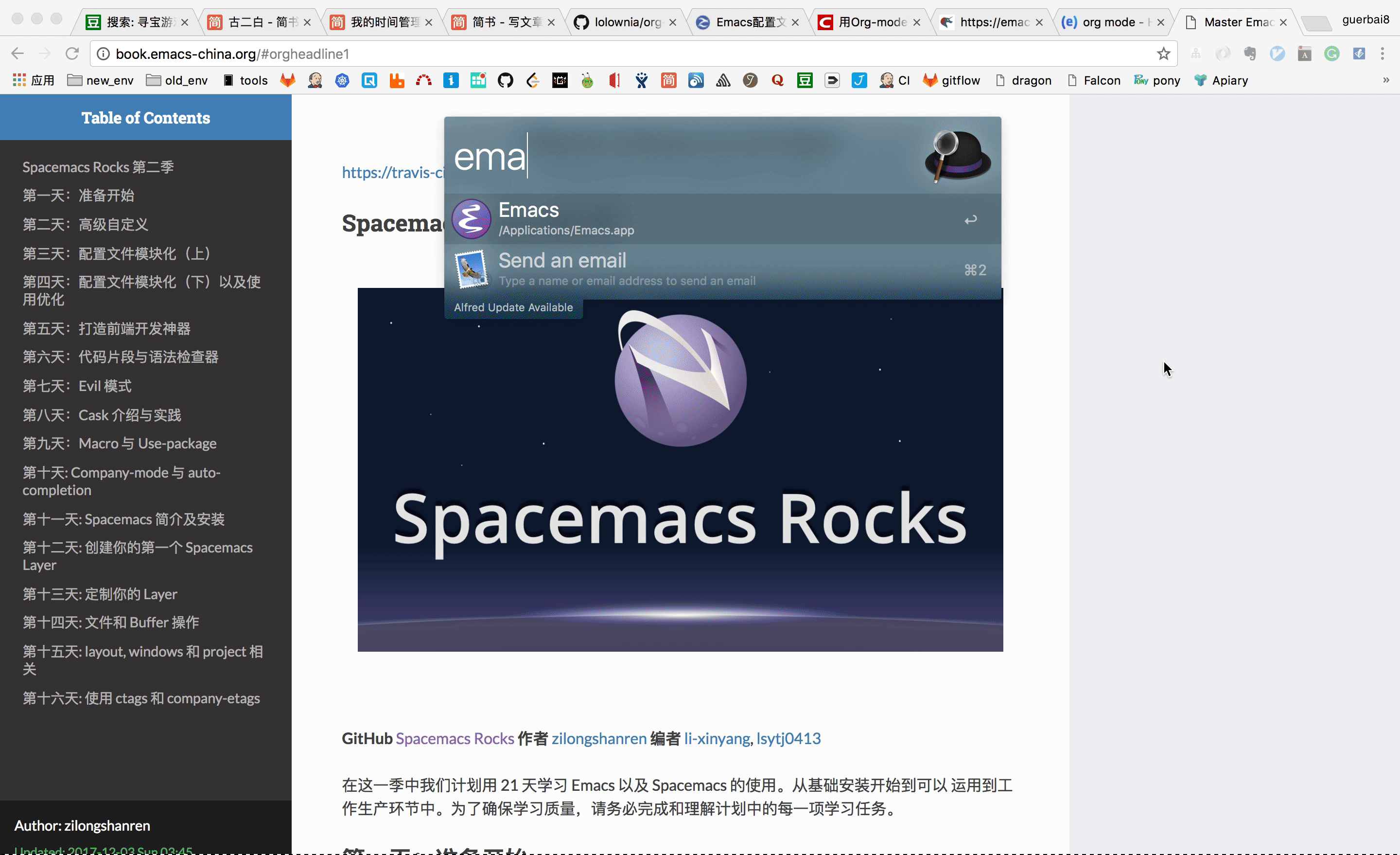Click the Alfred hat icon
1400x855 pixels.
coord(957,156)
